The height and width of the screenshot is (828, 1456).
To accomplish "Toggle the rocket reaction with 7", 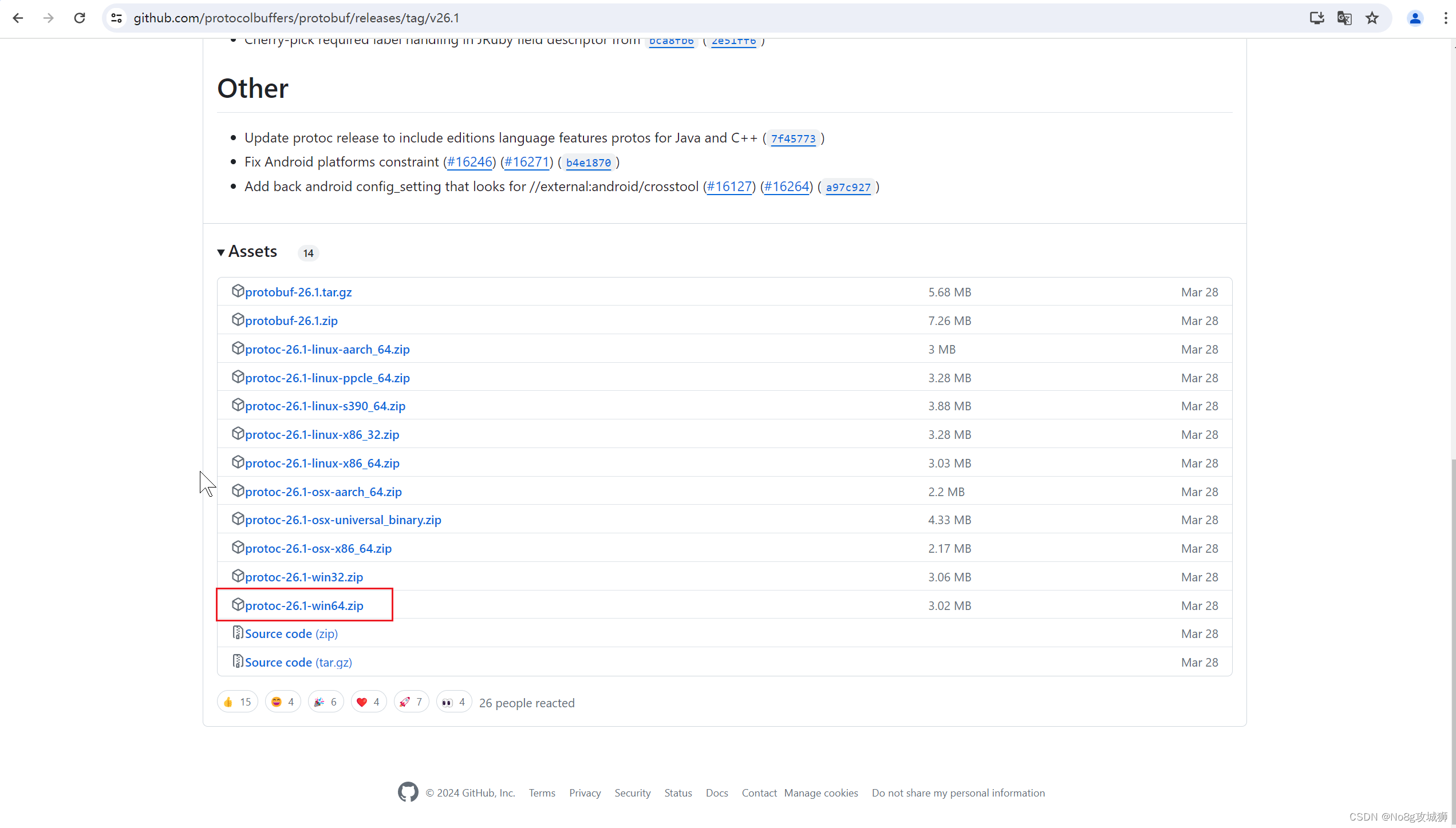I will point(412,702).
